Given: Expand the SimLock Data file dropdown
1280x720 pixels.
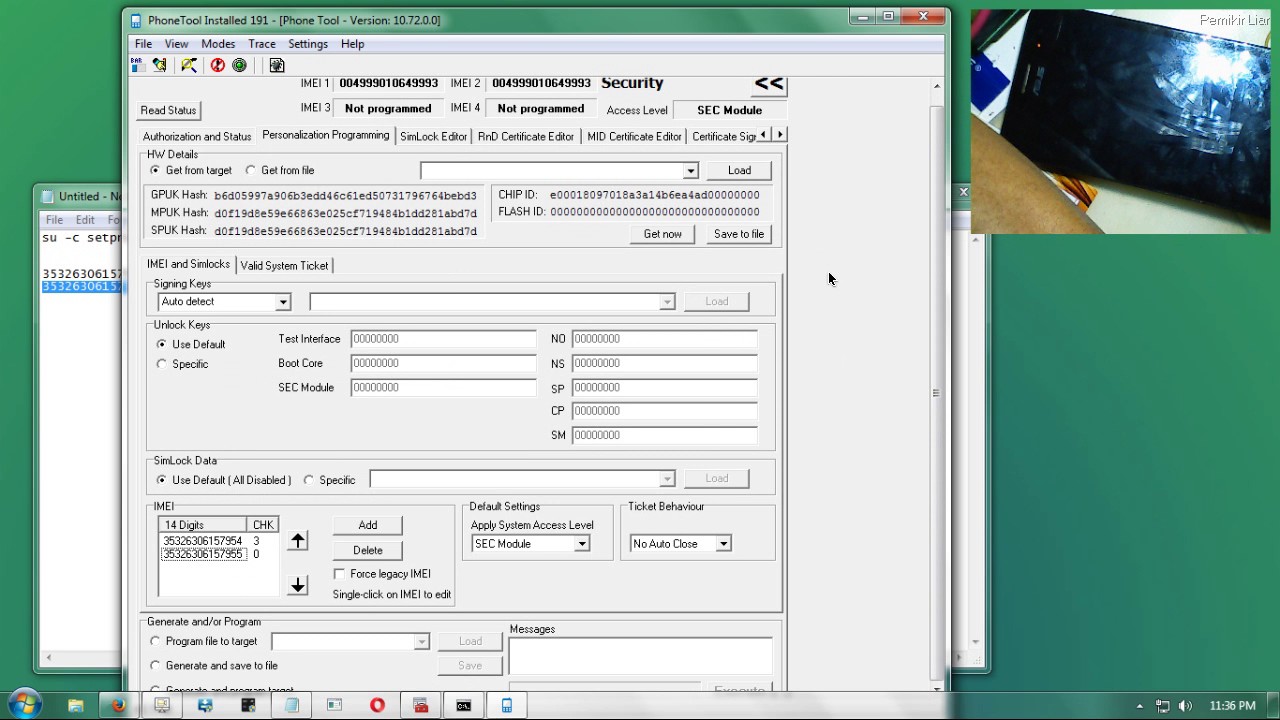Looking at the screenshot, I should 667,479.
